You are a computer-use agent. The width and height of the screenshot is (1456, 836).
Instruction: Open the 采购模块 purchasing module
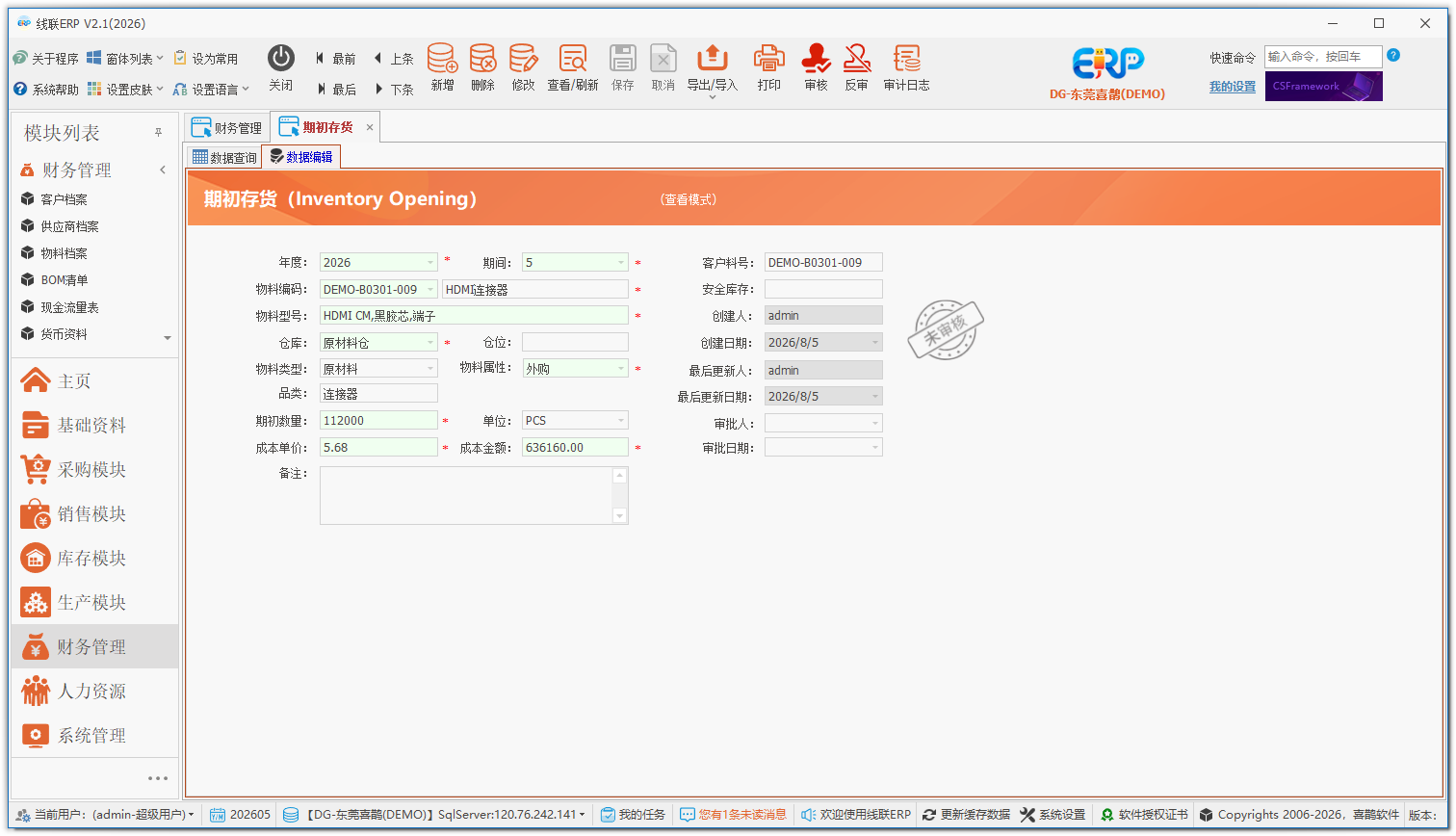(x=94, y=470)
